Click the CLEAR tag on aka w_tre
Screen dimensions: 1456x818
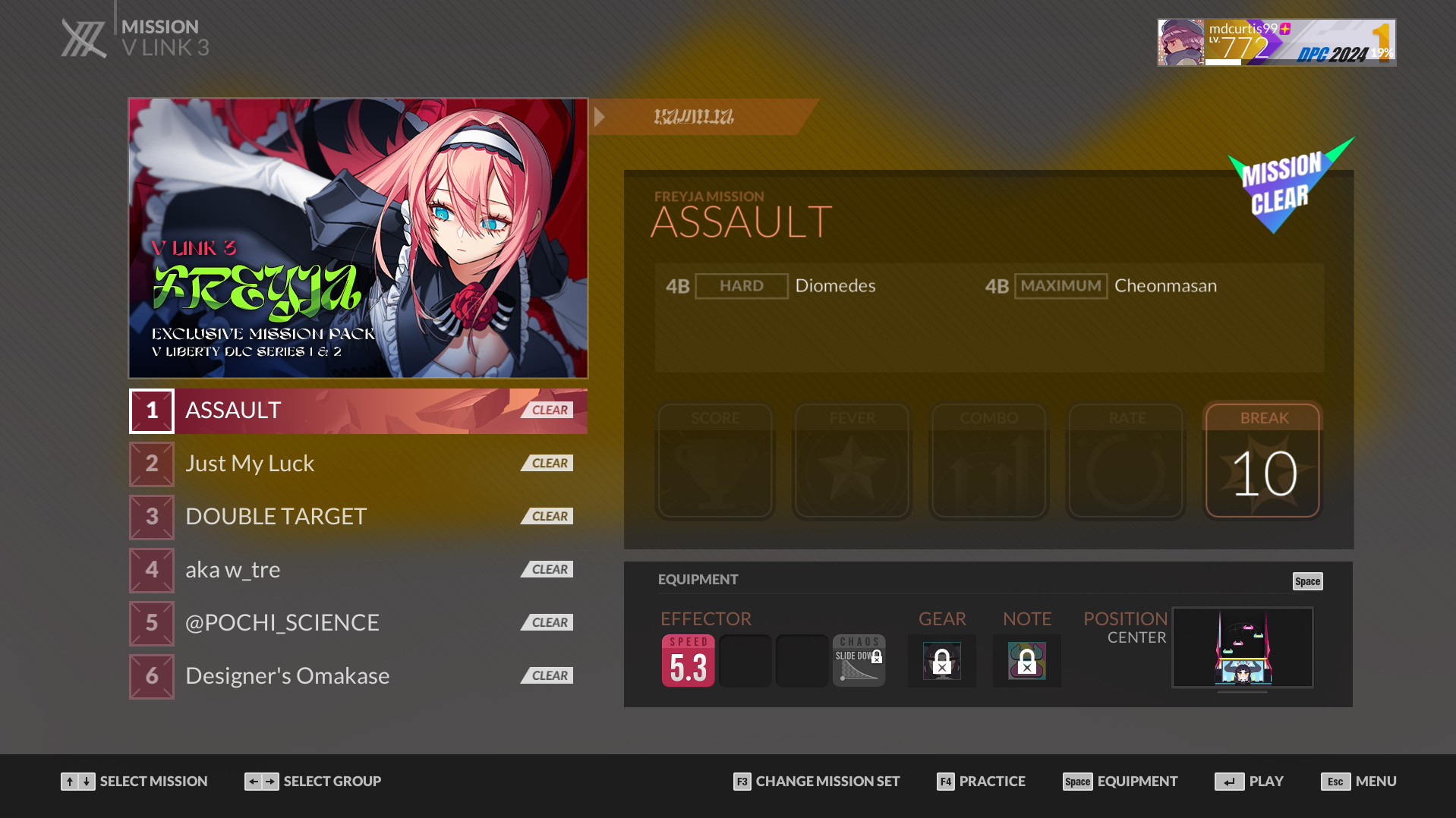(x=547, y=569)
